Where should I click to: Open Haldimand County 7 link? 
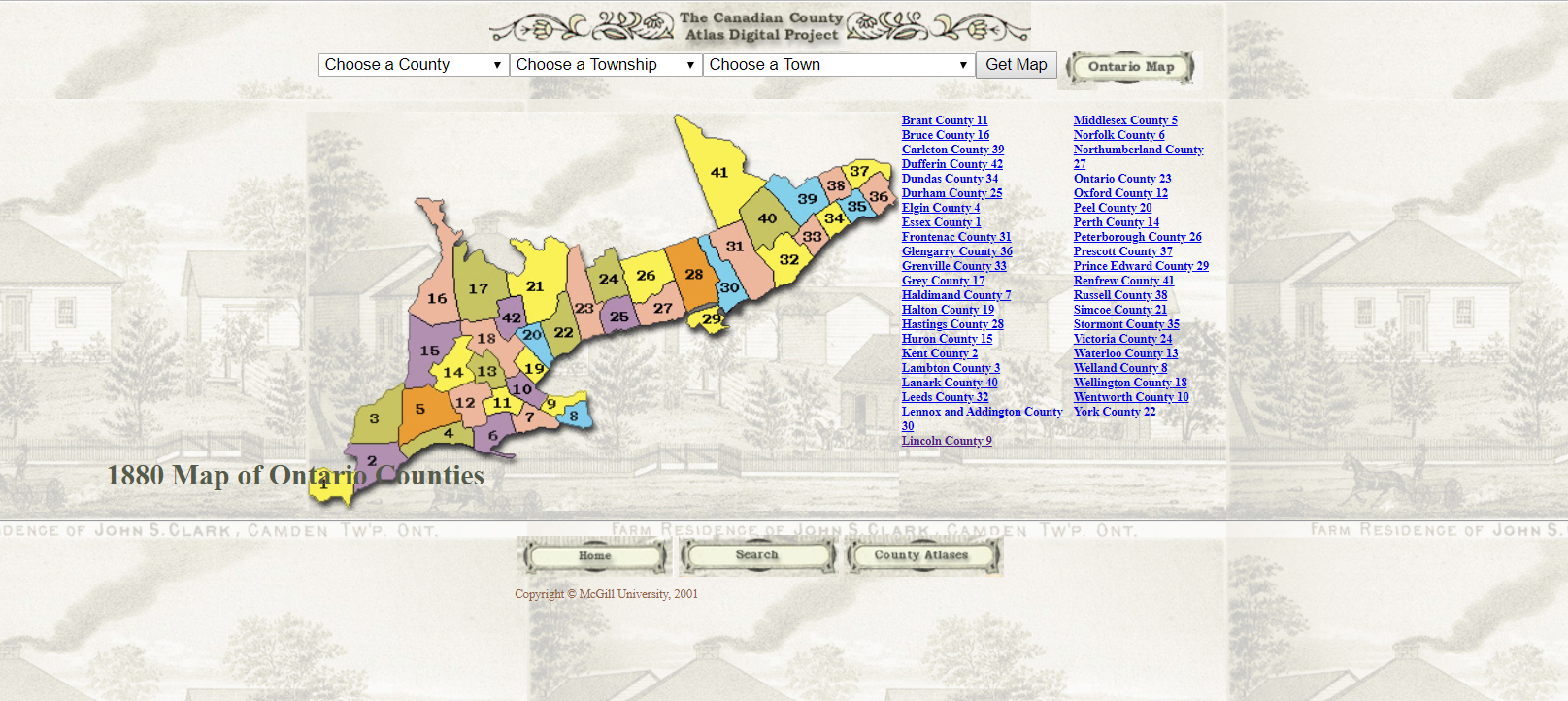tap(956, 295)
